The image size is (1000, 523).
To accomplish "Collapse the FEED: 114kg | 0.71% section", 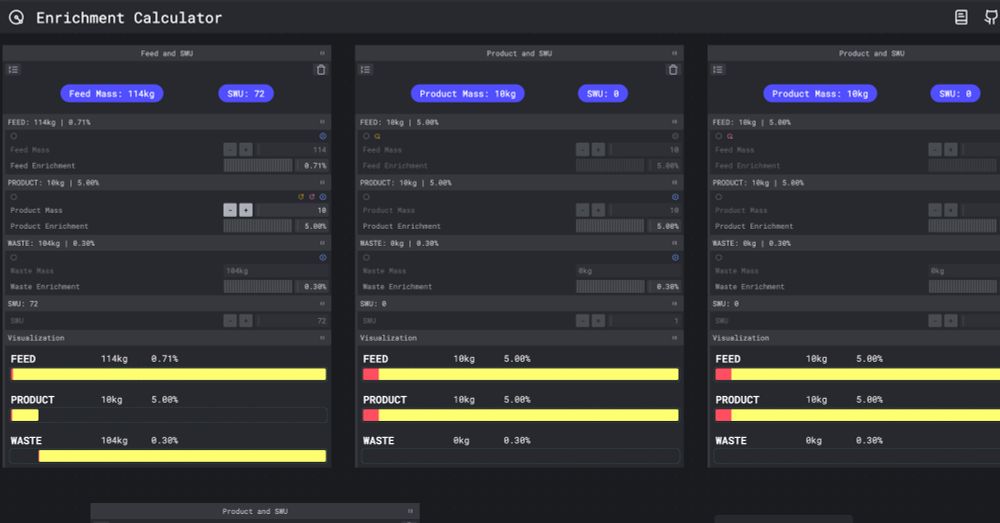I will (322, 121).
